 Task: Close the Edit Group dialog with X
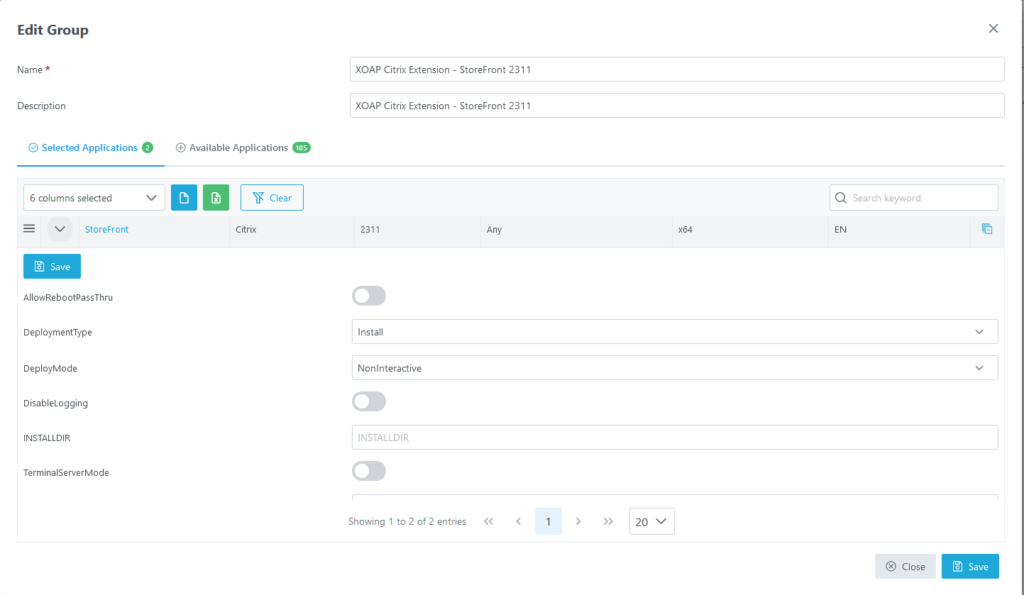(x=993, y=29)
